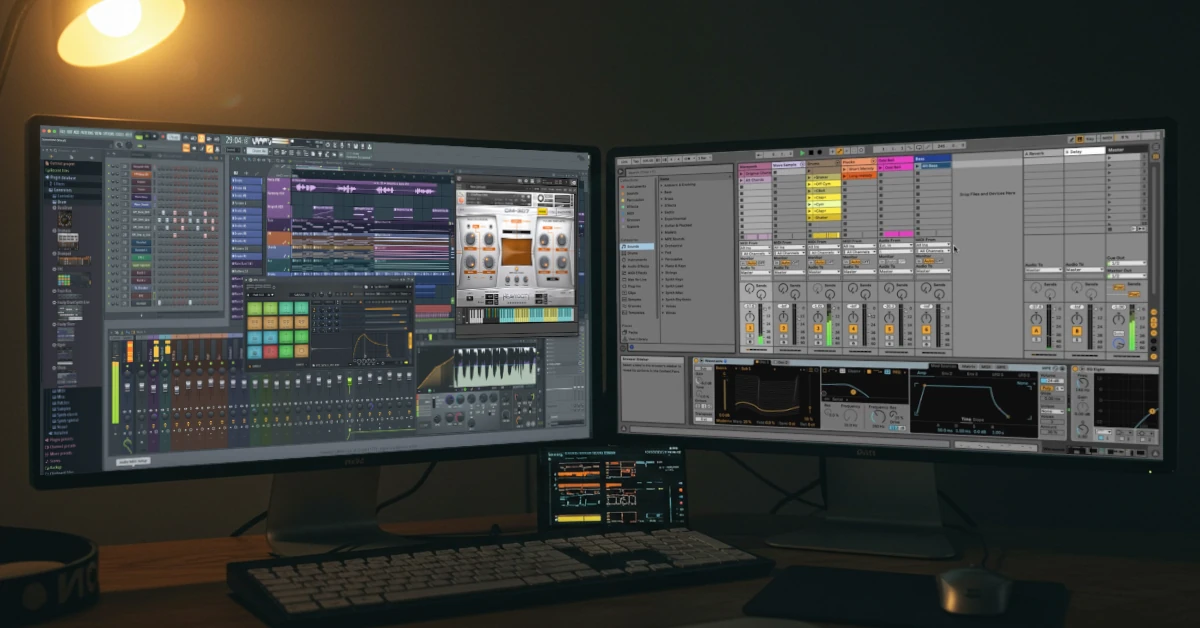1200x628 pixels.
Task: Open B Delay Audio To dropdown
Action: click(x=1085, y=269)
